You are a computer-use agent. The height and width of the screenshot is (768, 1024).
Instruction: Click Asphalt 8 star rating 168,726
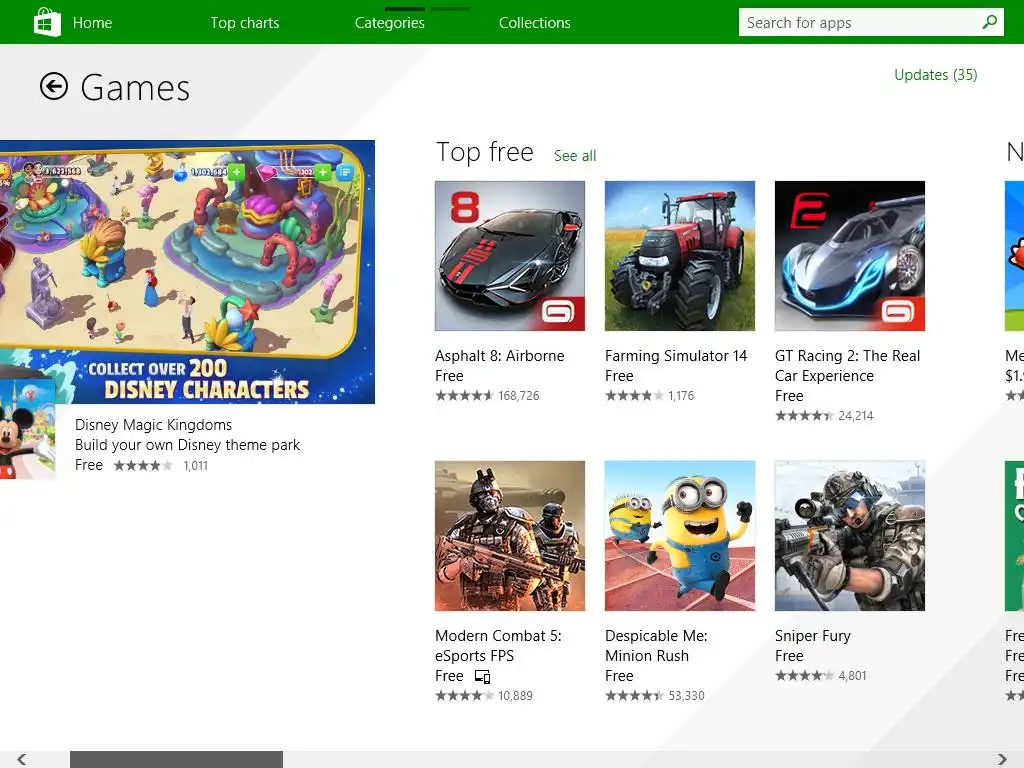click(487, 396)
